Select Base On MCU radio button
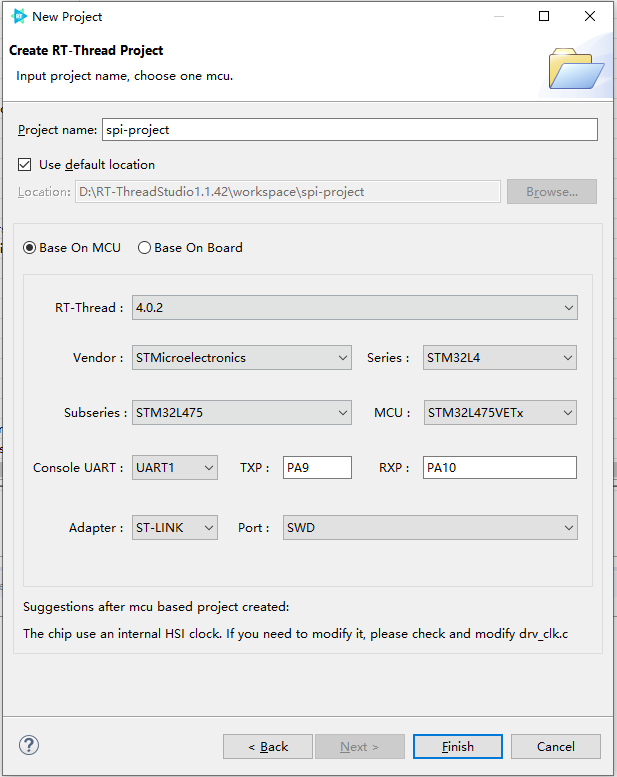This screenshot has height=777, width=617. (x=30, y=248)
